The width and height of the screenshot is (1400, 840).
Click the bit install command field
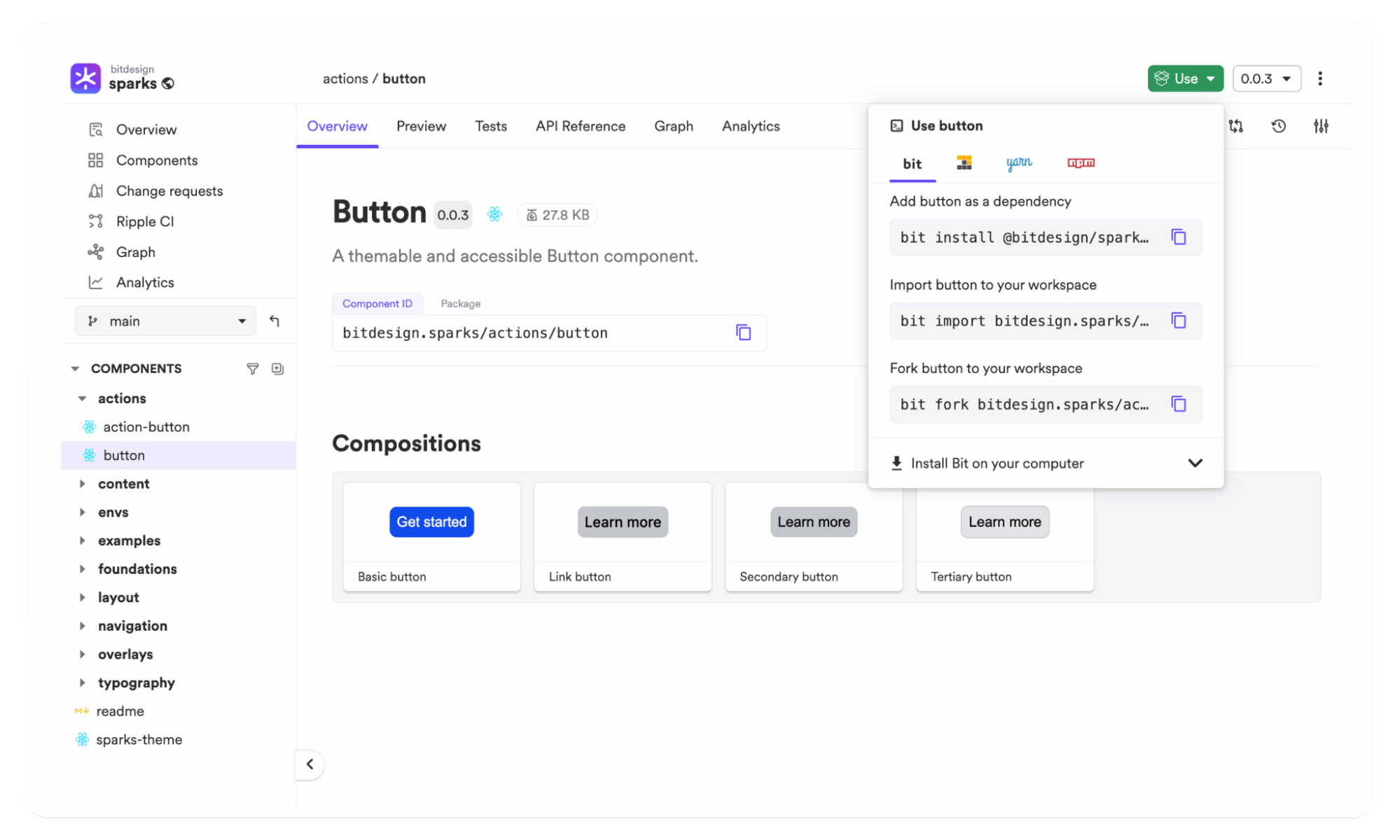point(1046,237)
